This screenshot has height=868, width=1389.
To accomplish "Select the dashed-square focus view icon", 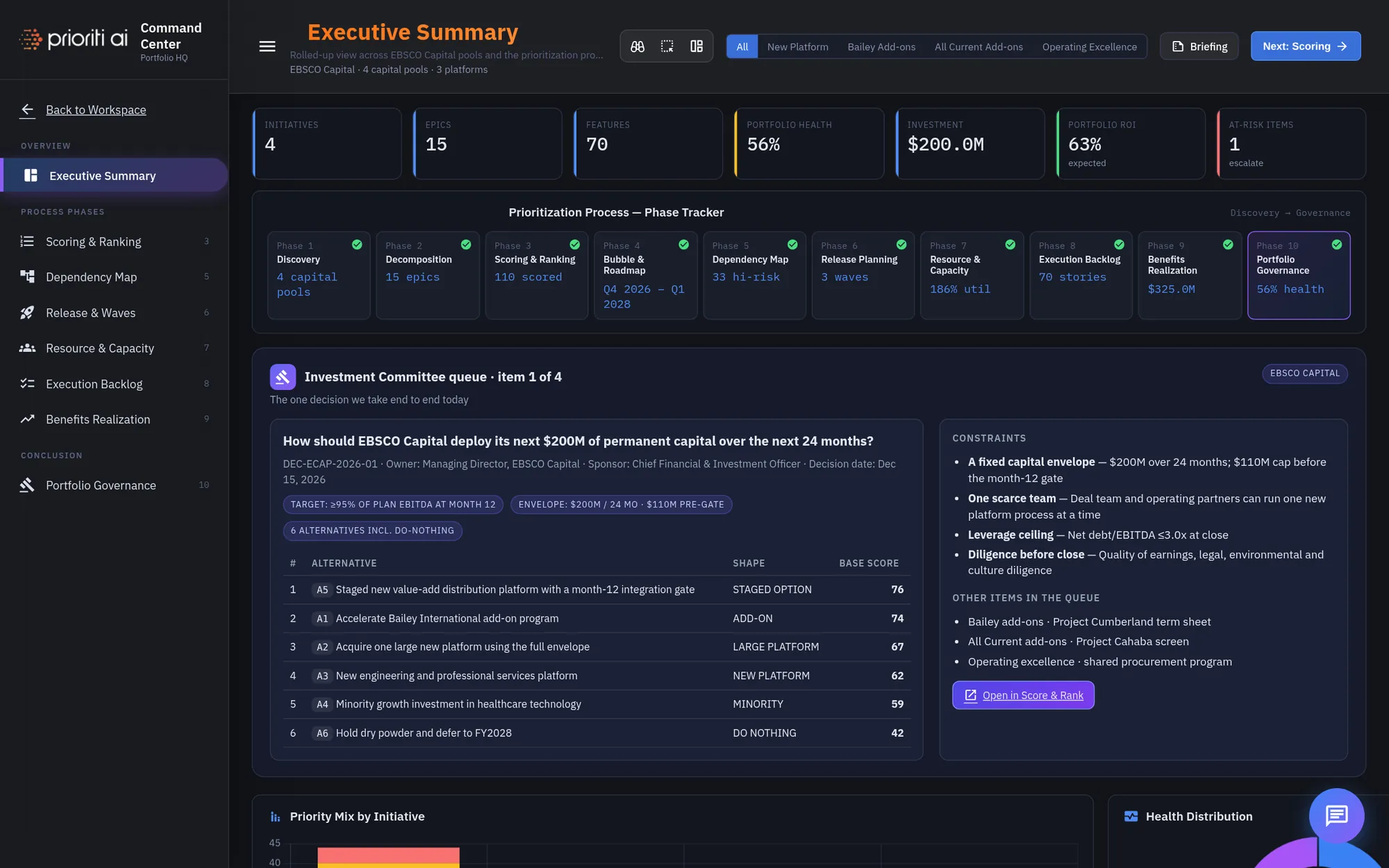I will tap(667, 47).
